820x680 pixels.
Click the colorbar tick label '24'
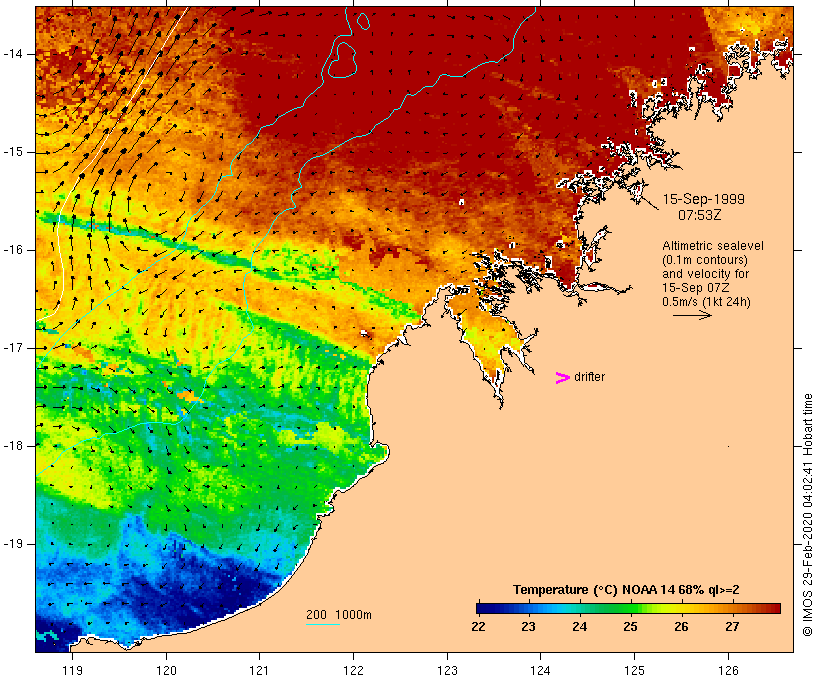(579, 627)
